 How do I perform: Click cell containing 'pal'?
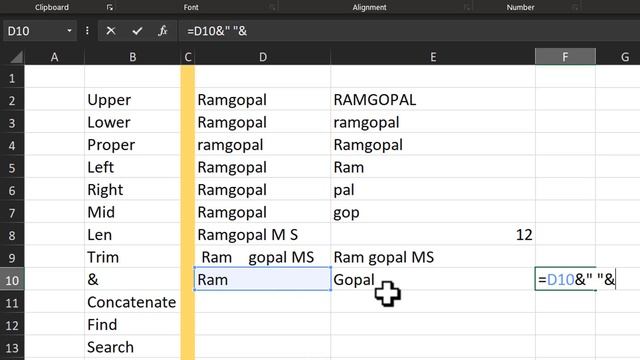click(x=433, y=190)
